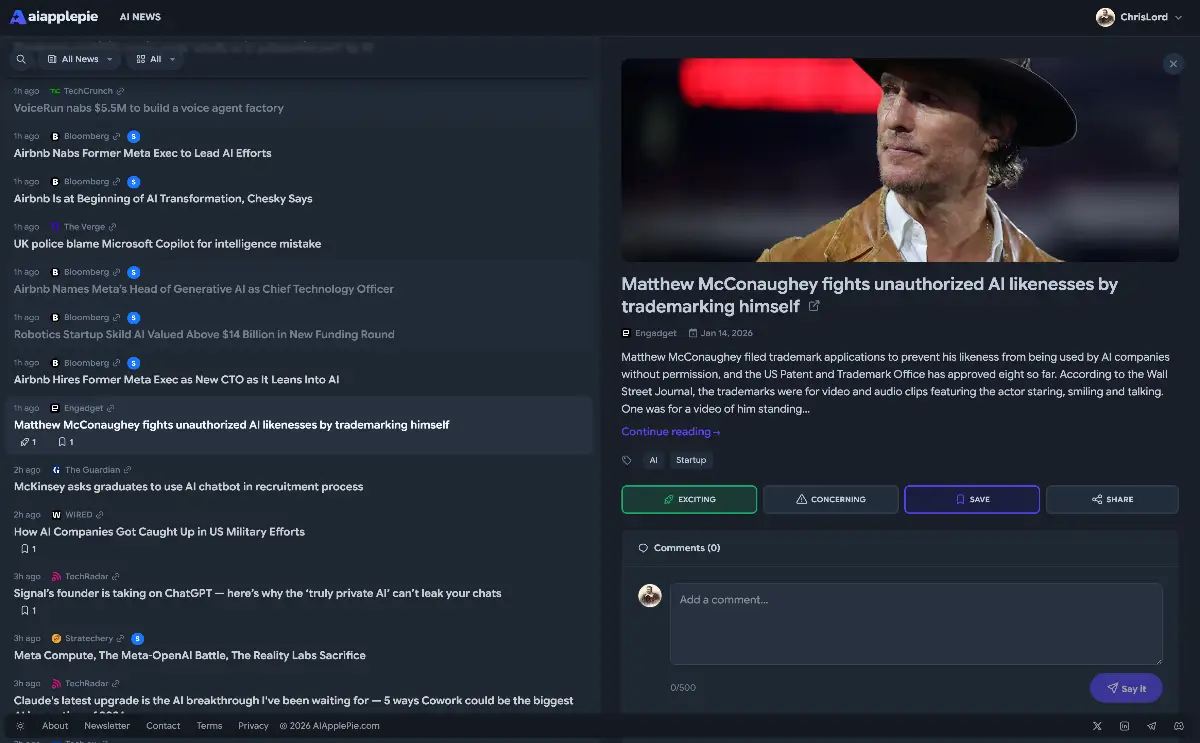Open Meta Compute, Meta-OpenAI Battle article
The height and width of the screenshot is (743, 1200).
coord(190,656)
